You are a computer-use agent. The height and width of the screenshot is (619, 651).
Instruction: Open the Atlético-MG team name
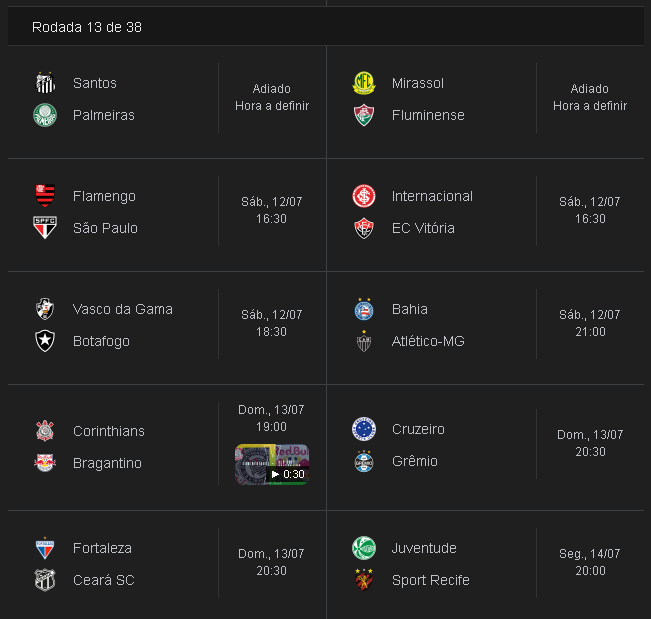[x=428, y=341]
